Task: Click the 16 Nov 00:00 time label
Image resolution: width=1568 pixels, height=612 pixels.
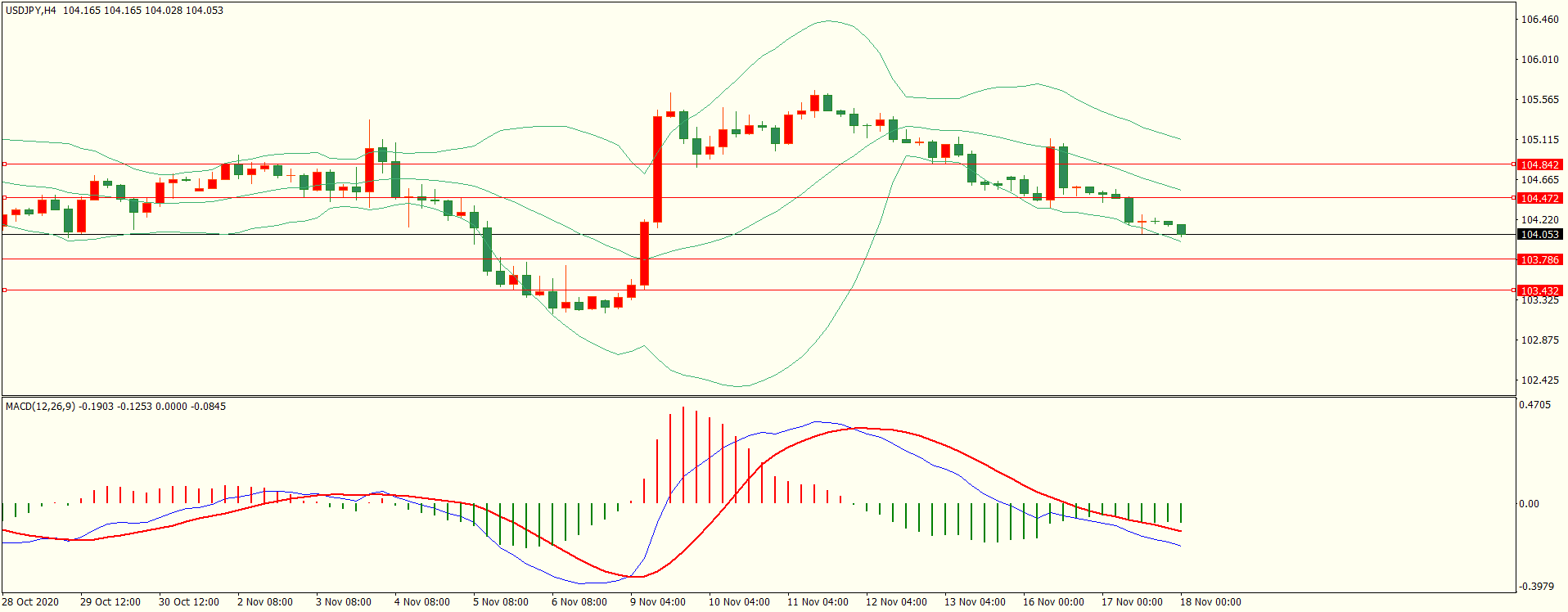Action: pos(1053,602)
